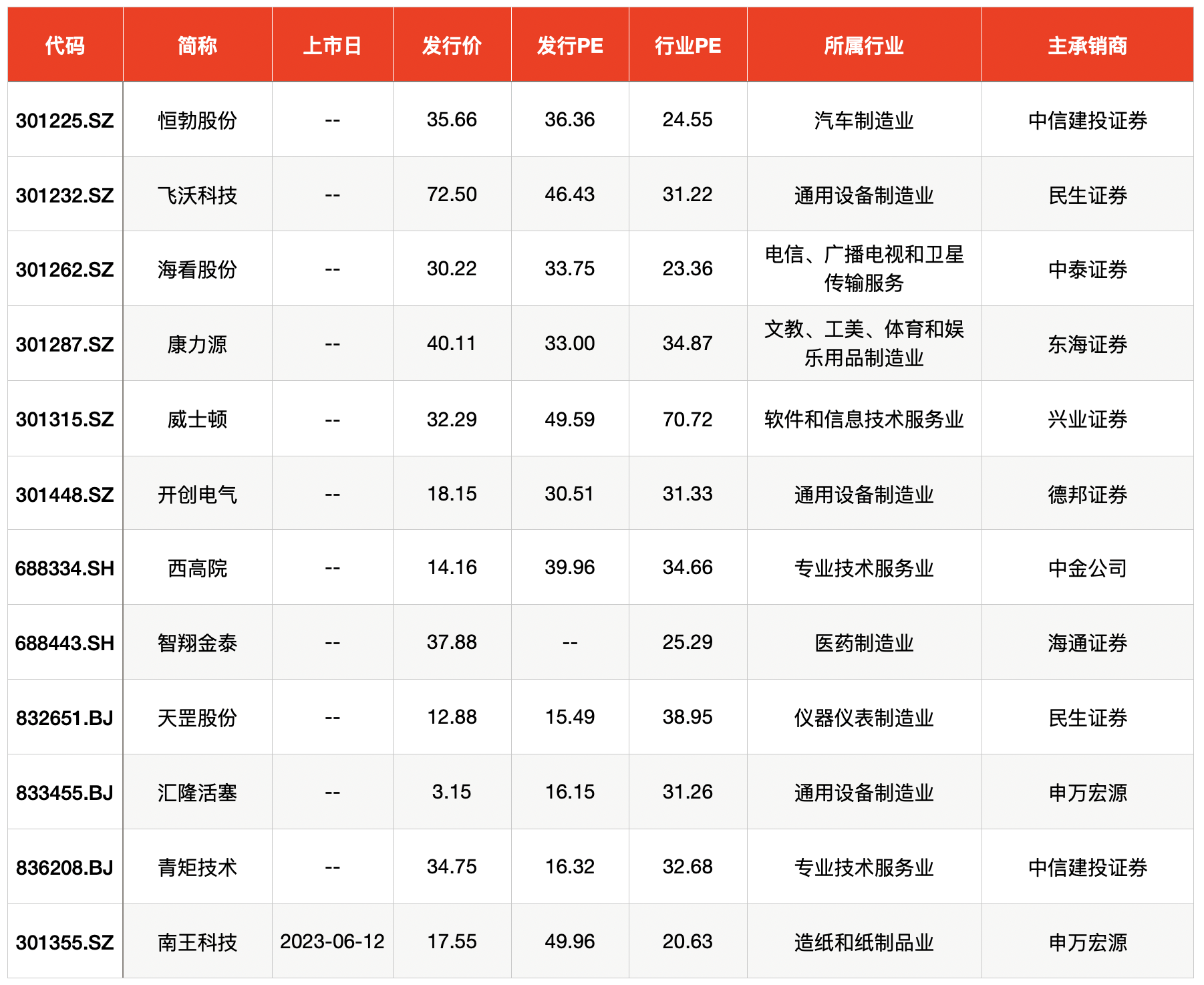This screenshot has height=985, width=1204.
Task: Click the underwriter 中泰证券
Action: [1087, 269]
